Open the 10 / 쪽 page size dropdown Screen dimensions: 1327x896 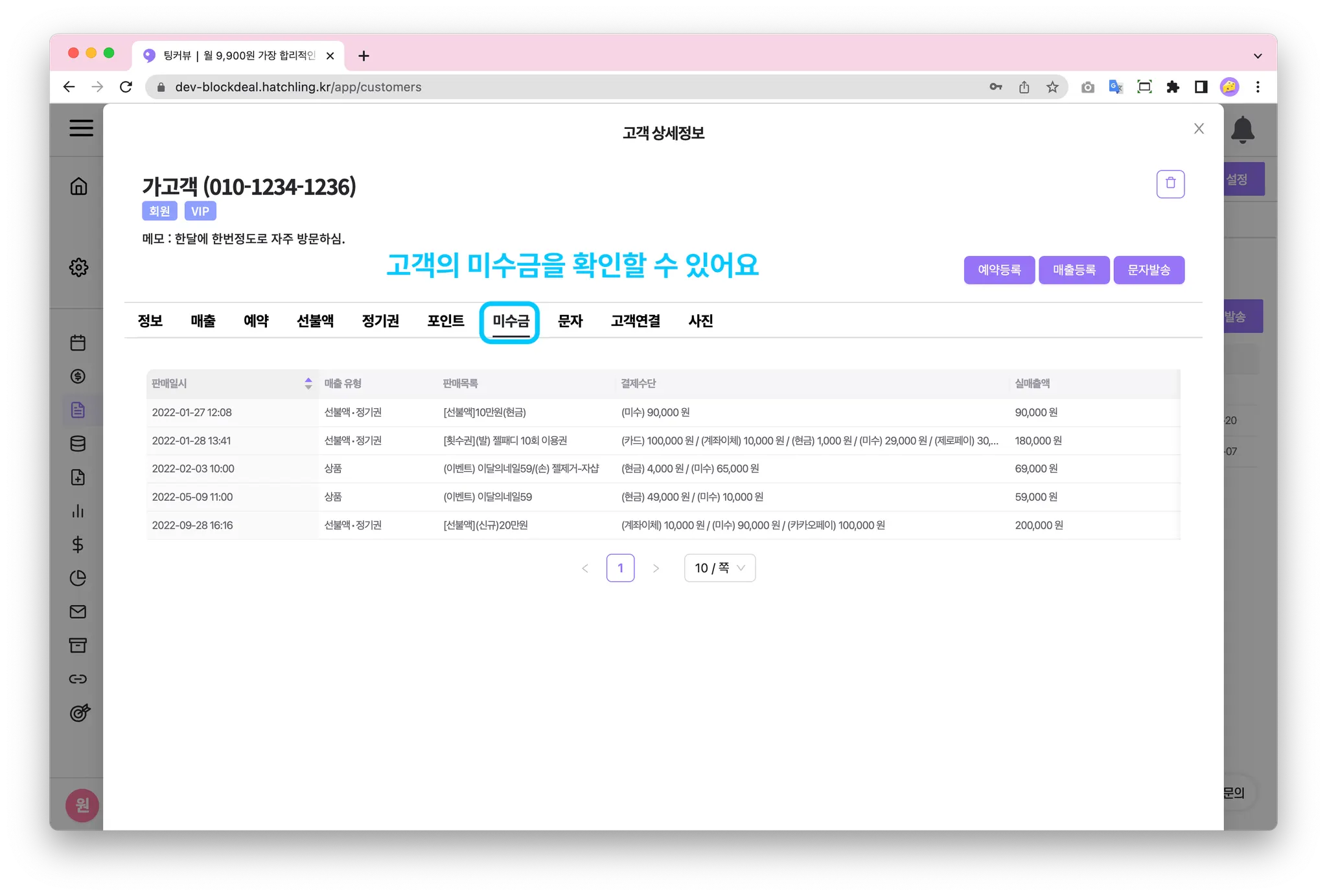(719, 568)
